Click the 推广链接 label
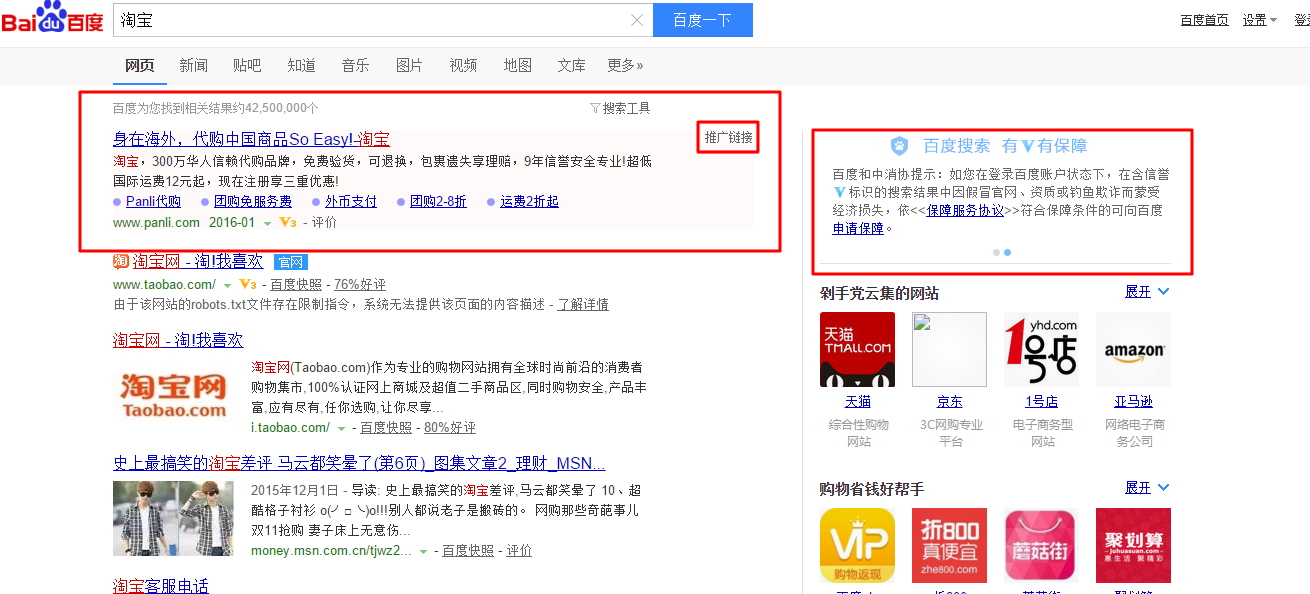 pos(728,138)
